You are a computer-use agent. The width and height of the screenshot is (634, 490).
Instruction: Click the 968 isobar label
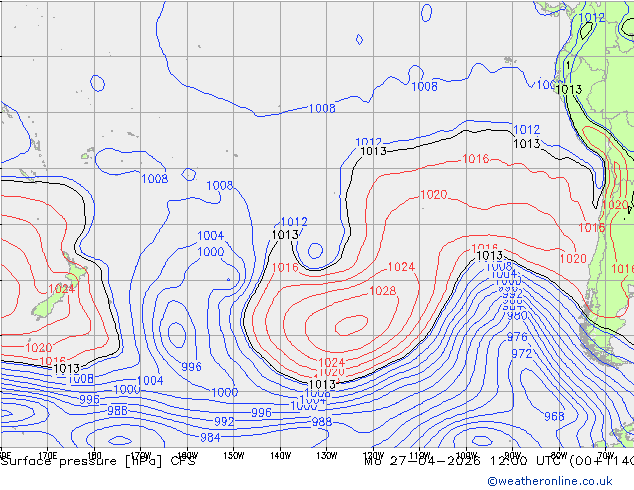[554, 416]
